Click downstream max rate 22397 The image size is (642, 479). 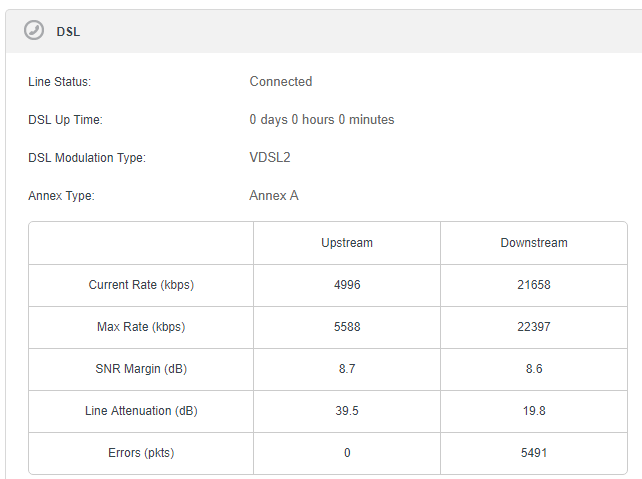pos(534,327)
